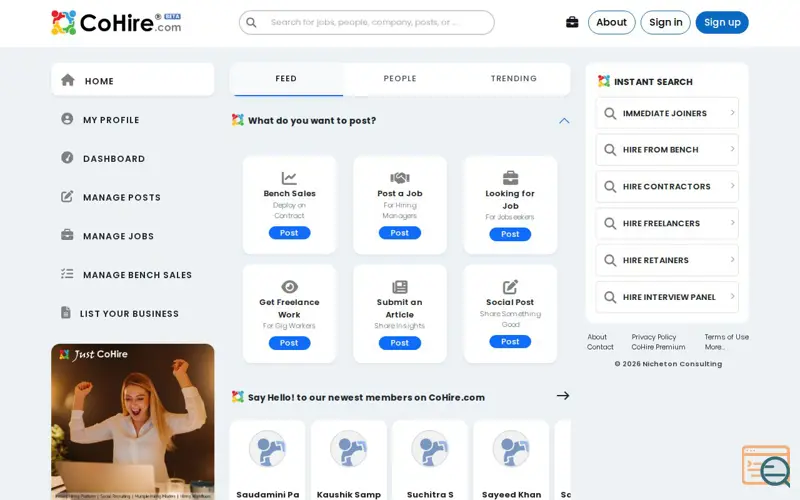Click the CoHire.com logo

point(116,22)
